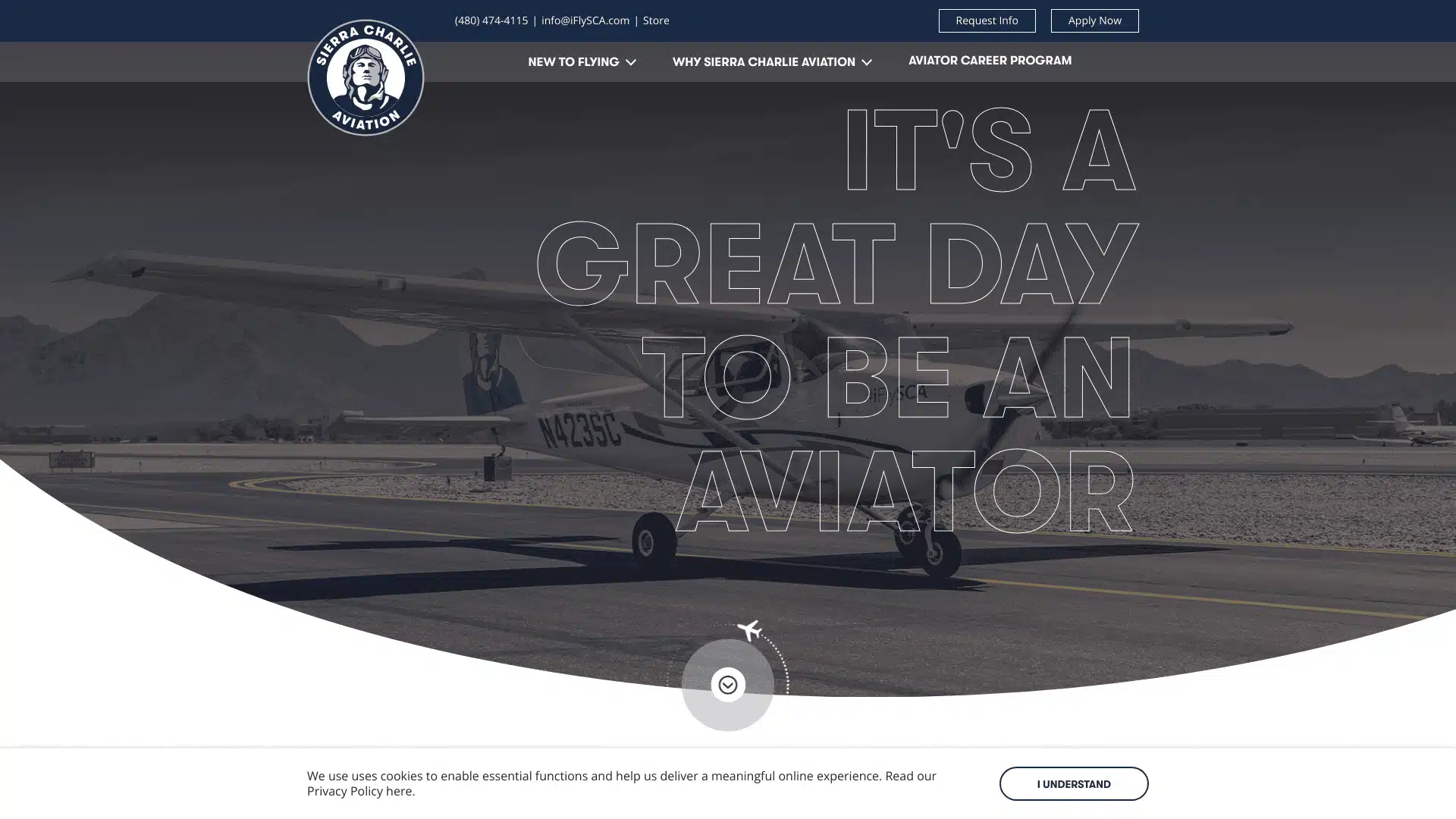
Task: Click the Request Info button
Action: click(x=987, y=20)
